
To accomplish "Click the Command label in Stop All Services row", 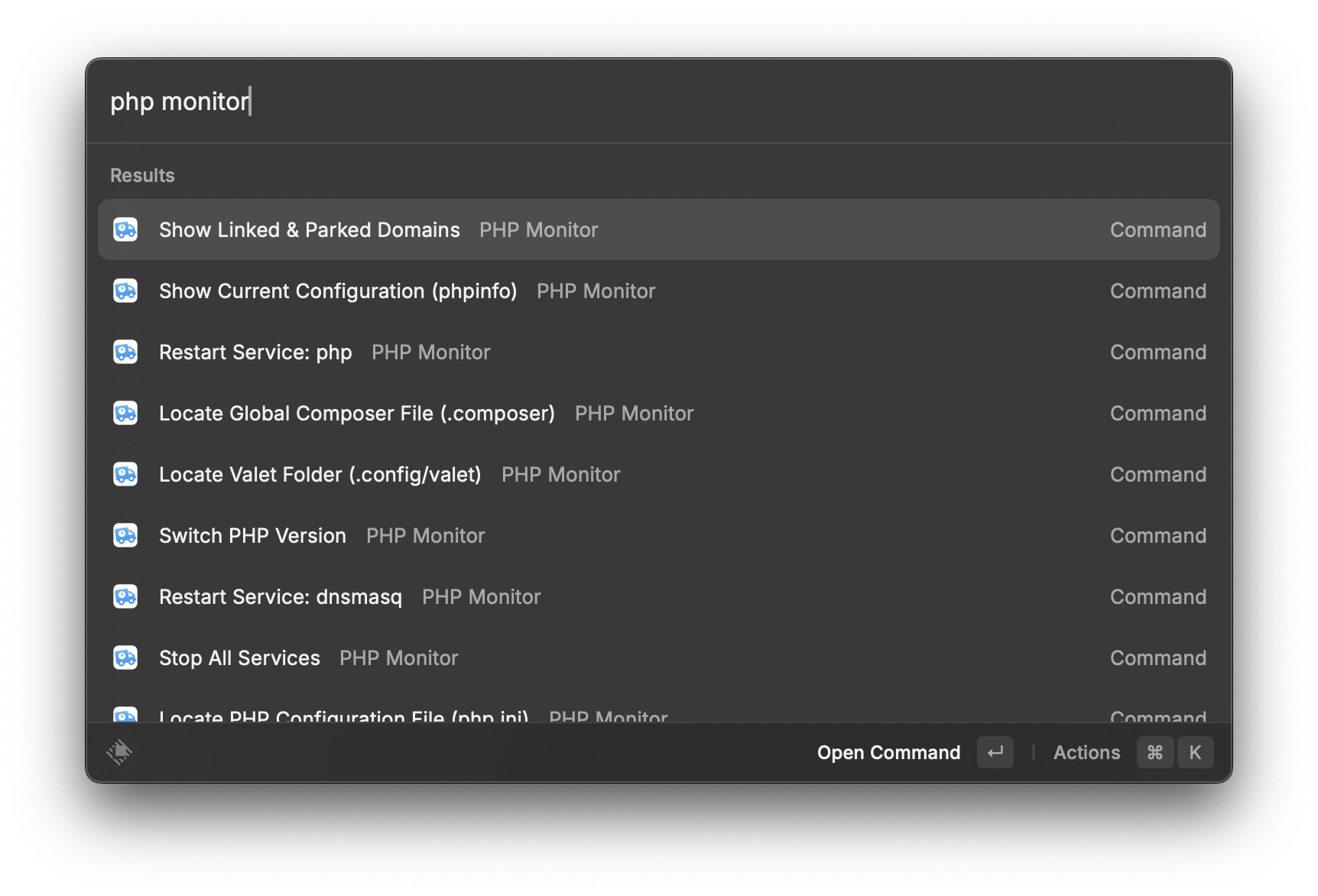I will (x=1158, y=657).
